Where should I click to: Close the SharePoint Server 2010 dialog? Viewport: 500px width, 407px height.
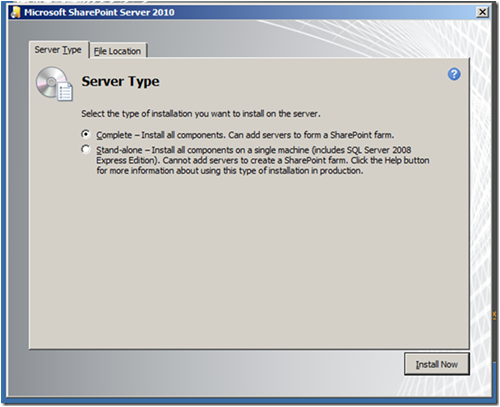tap(482, 13)
